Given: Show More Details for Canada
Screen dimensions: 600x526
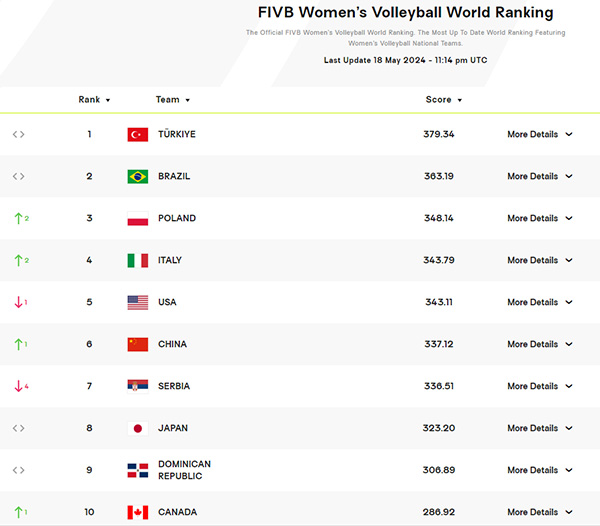Looking at the screenshot, I should pos(540,512).
